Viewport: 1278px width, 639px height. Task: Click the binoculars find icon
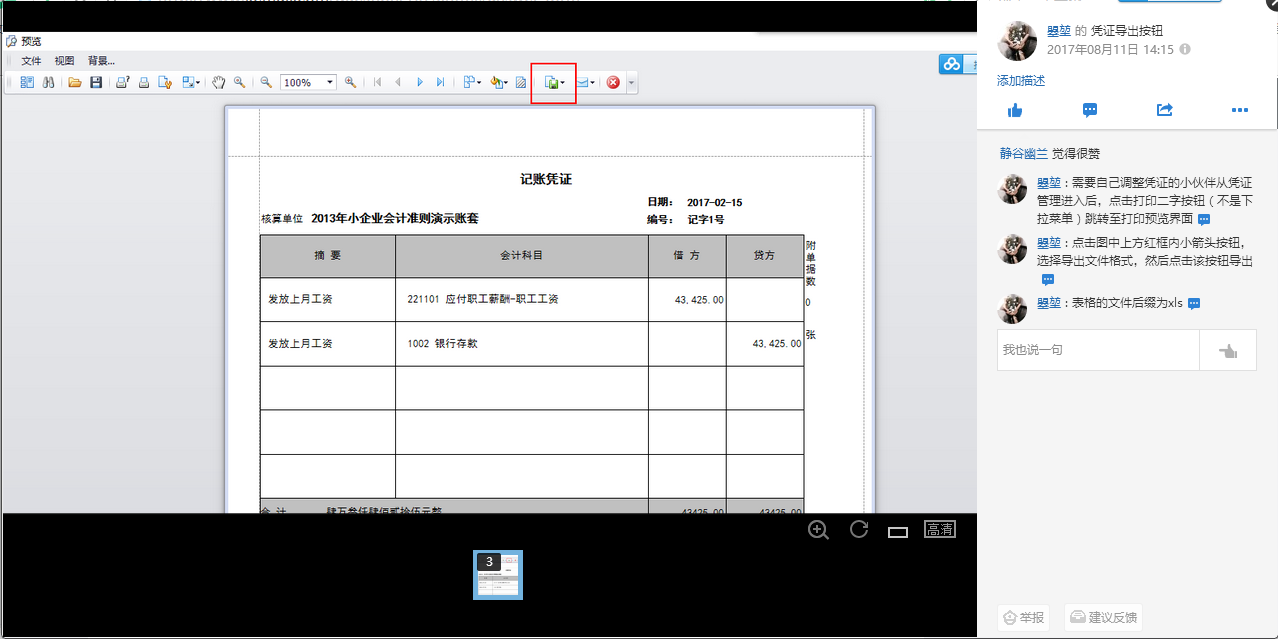[x=49, y=82]
